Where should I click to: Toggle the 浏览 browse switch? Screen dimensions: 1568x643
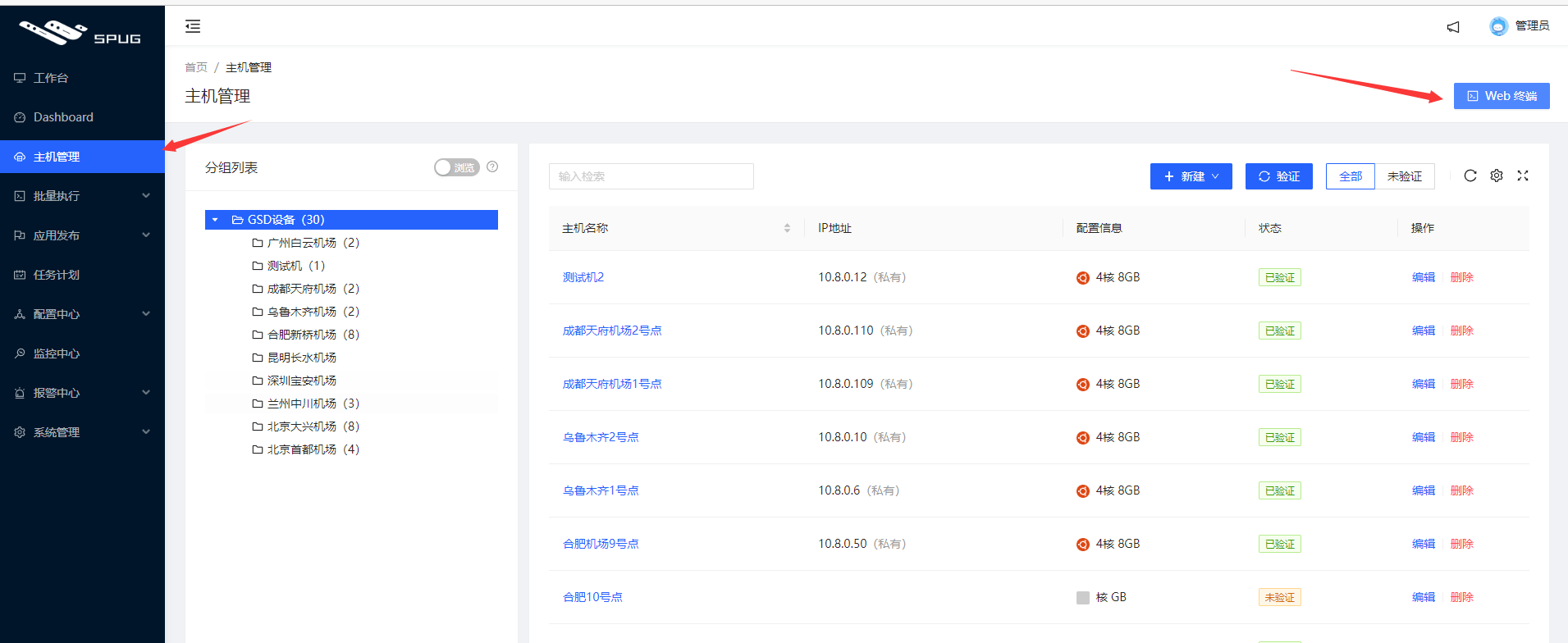[x=457, y=167]
